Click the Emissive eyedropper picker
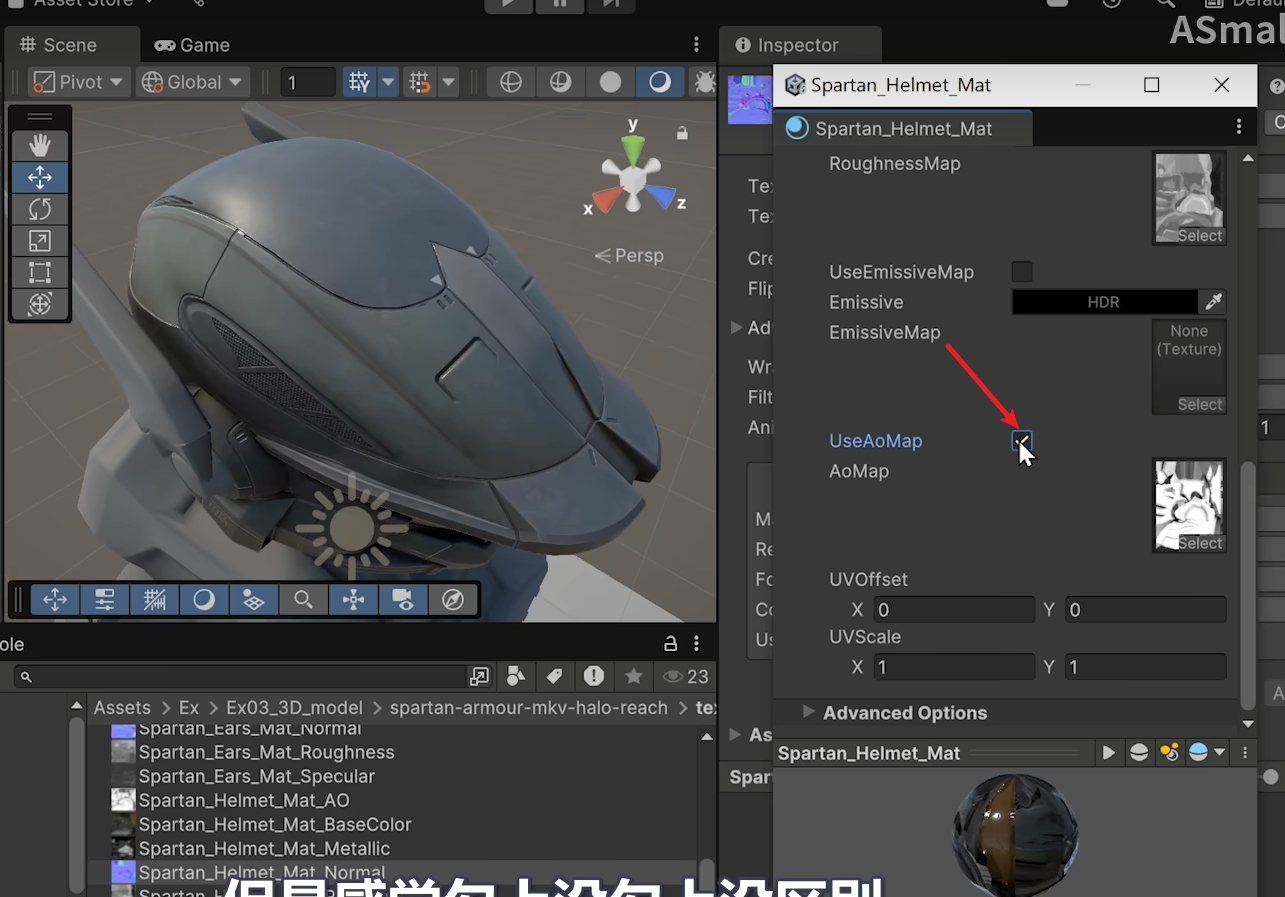This screenshot has height=897, width=1285. 1212,302
